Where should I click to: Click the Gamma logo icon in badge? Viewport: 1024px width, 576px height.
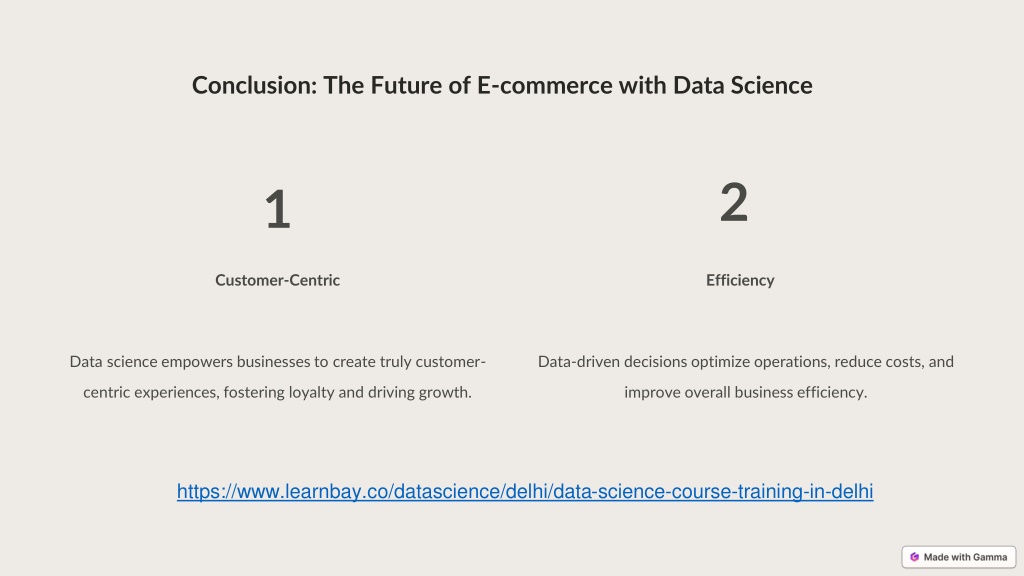pyautogui.click(x=914, y=557)
